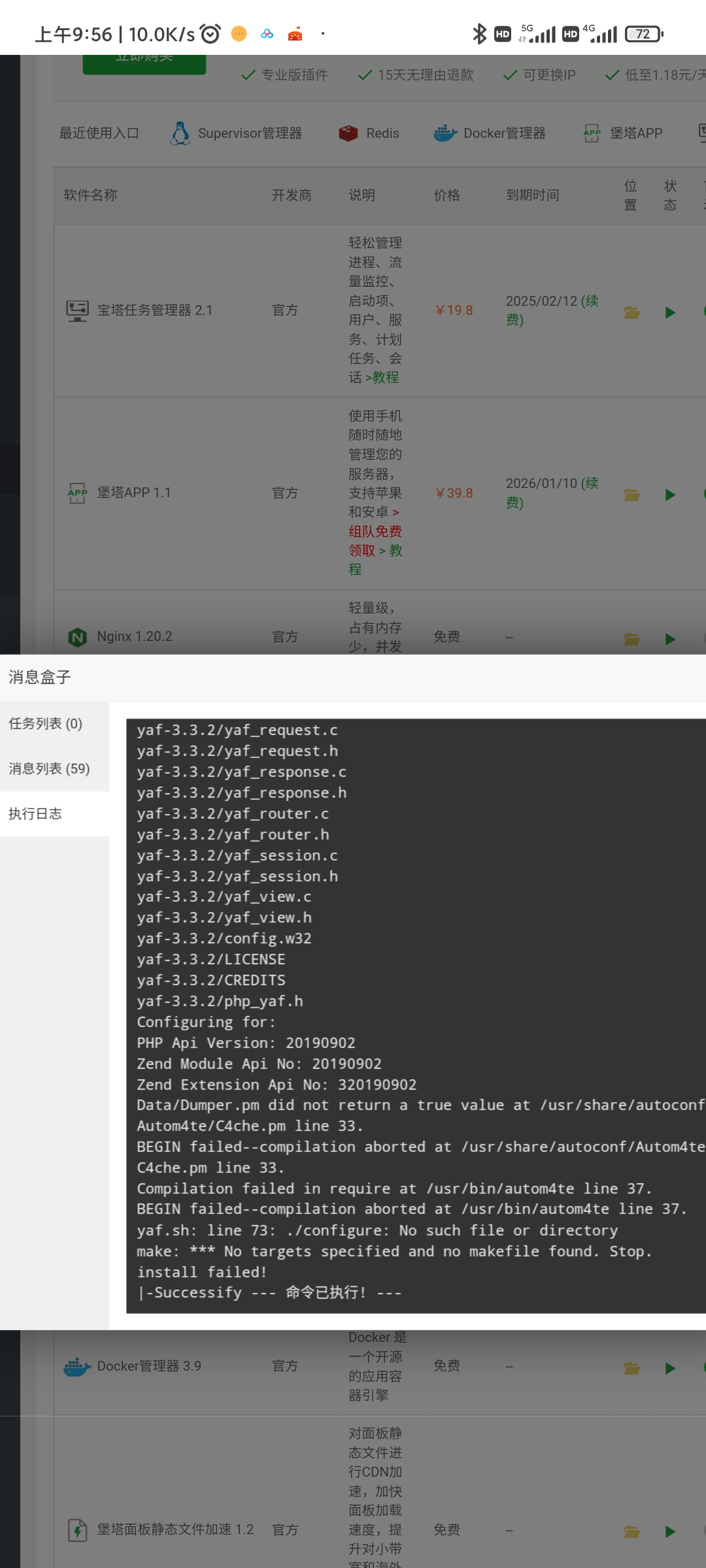Viewport: 706px width, 1568px height.
Task: Click the 堡塔APP 1.1 software name
Action: pos(134,493)
